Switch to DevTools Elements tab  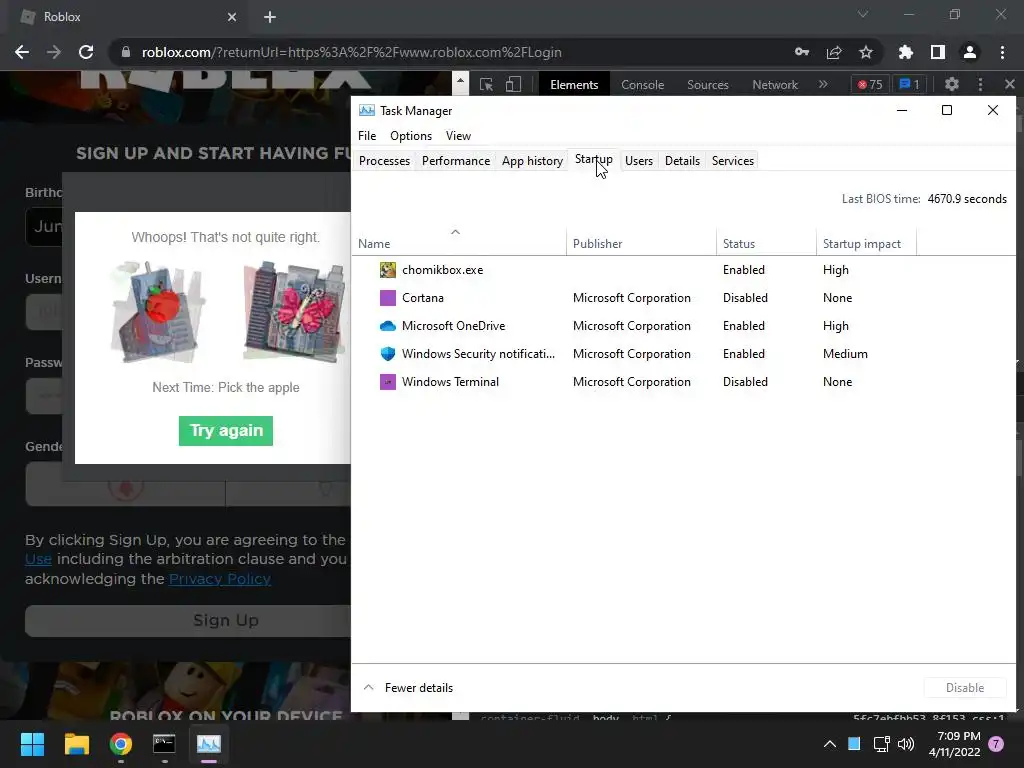pyautogui.click(x=574, y=85)
